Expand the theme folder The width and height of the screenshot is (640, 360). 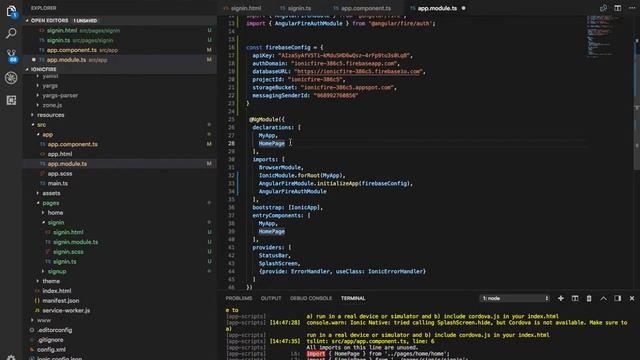(51, 281)
